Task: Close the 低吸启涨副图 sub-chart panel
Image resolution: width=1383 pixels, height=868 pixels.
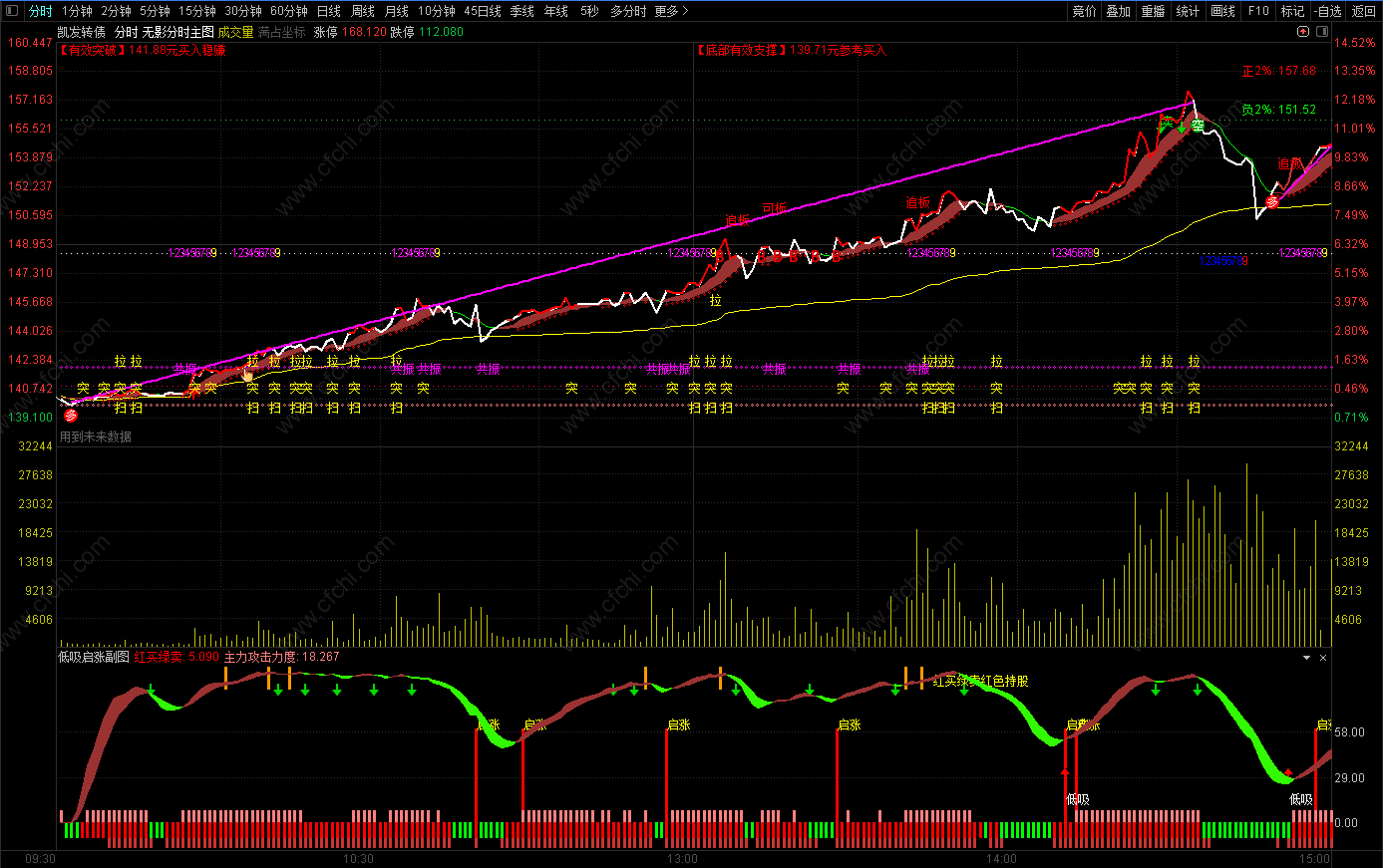Action: [x=1323, y=658]
